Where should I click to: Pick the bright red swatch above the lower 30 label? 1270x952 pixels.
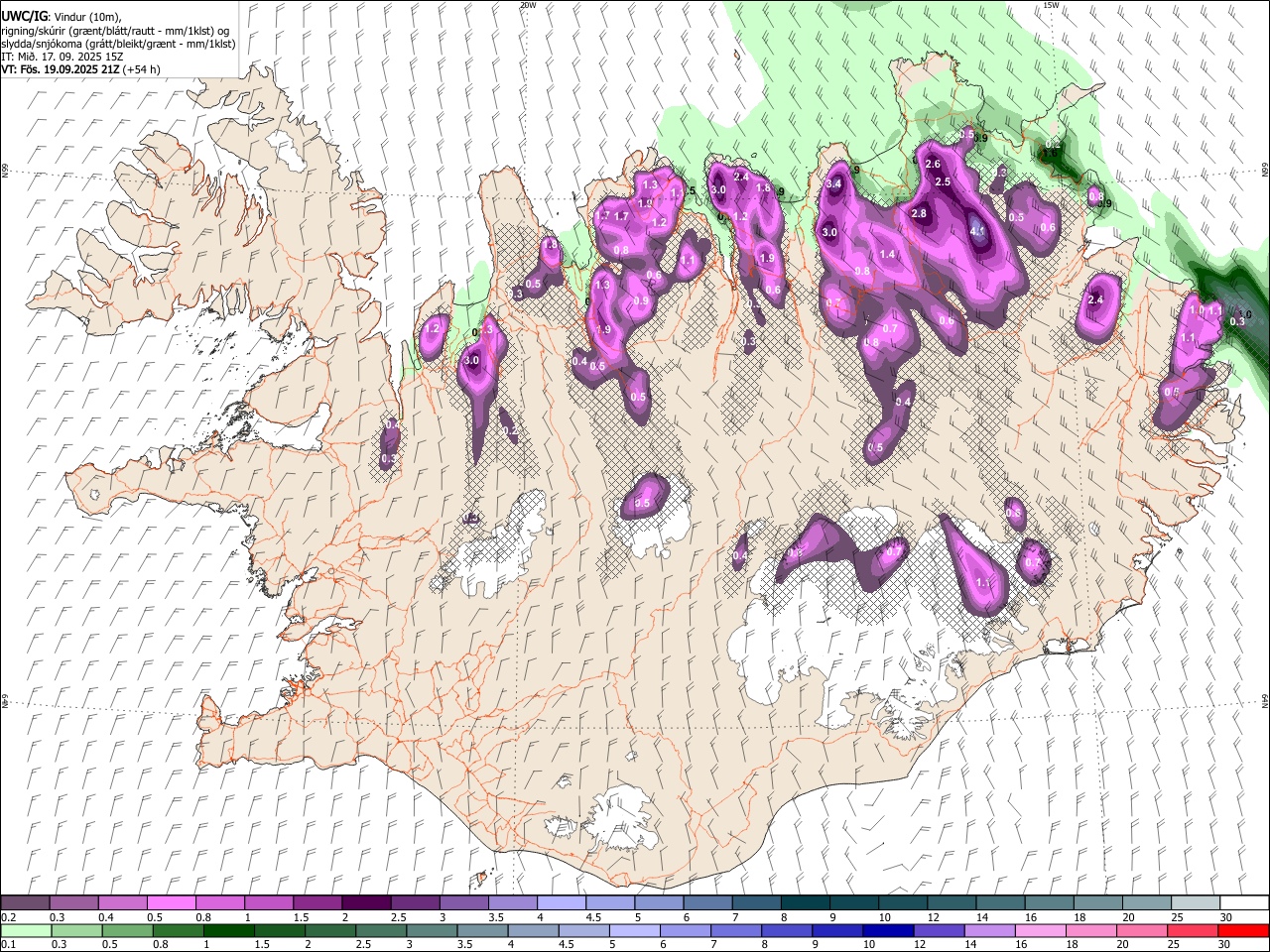pos(1242,930)
